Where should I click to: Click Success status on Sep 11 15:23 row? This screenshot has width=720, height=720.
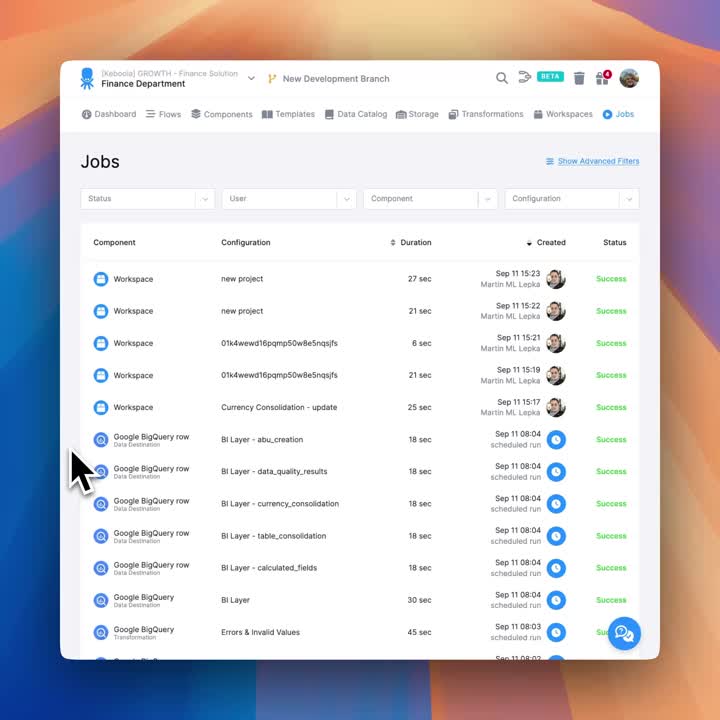point(611,279)
